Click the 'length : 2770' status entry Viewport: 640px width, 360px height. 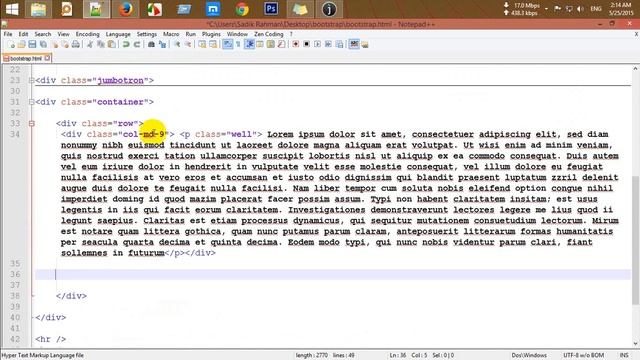[311, 355]
